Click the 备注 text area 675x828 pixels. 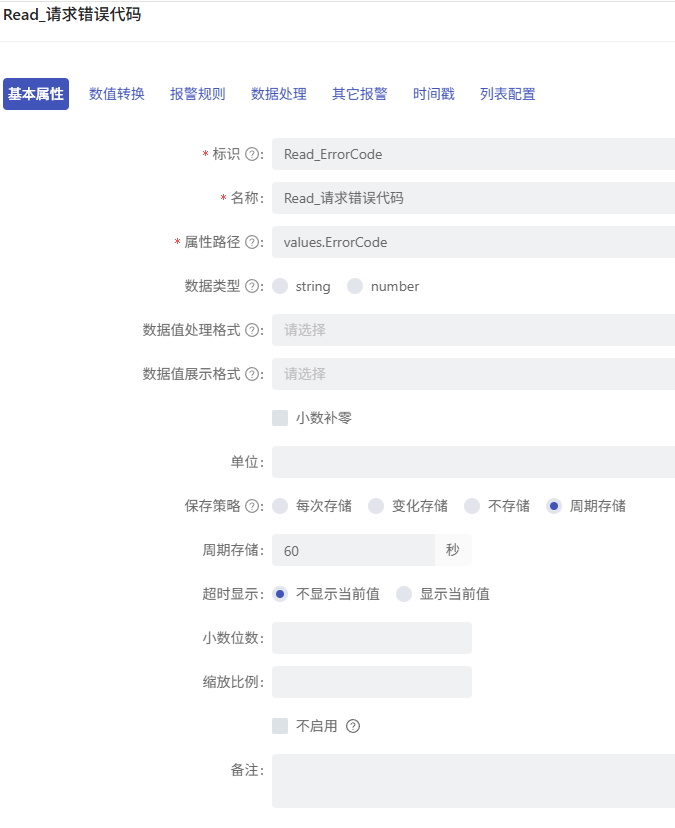pos(473,781)
